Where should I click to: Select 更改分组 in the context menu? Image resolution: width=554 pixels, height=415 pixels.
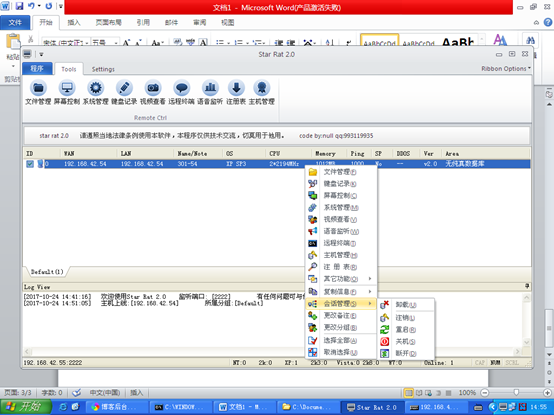coord(341,327)
